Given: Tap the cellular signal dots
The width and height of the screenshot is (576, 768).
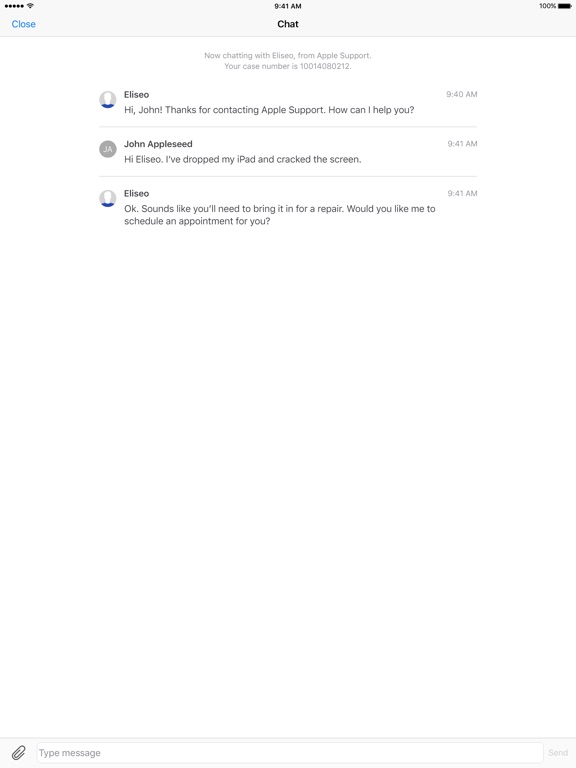Looking at the screenshot, I should pyautogui.click(x=14, y=6).
